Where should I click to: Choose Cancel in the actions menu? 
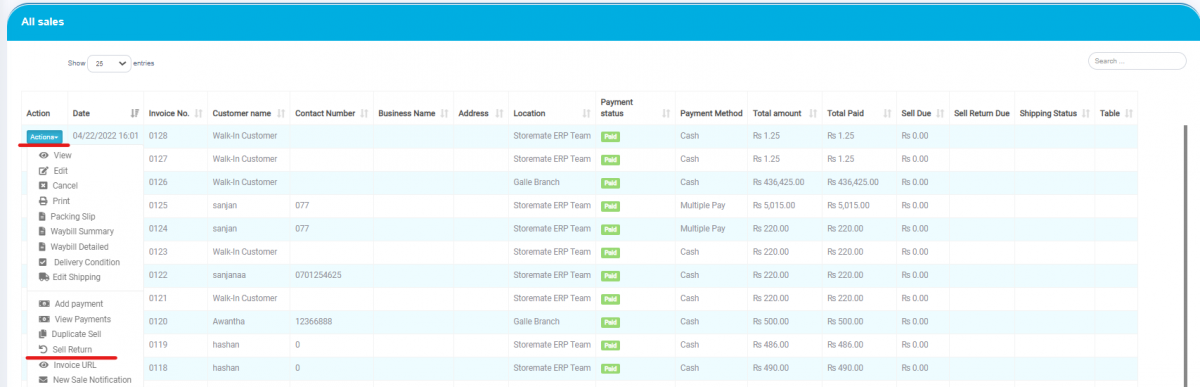coord(65,186)
